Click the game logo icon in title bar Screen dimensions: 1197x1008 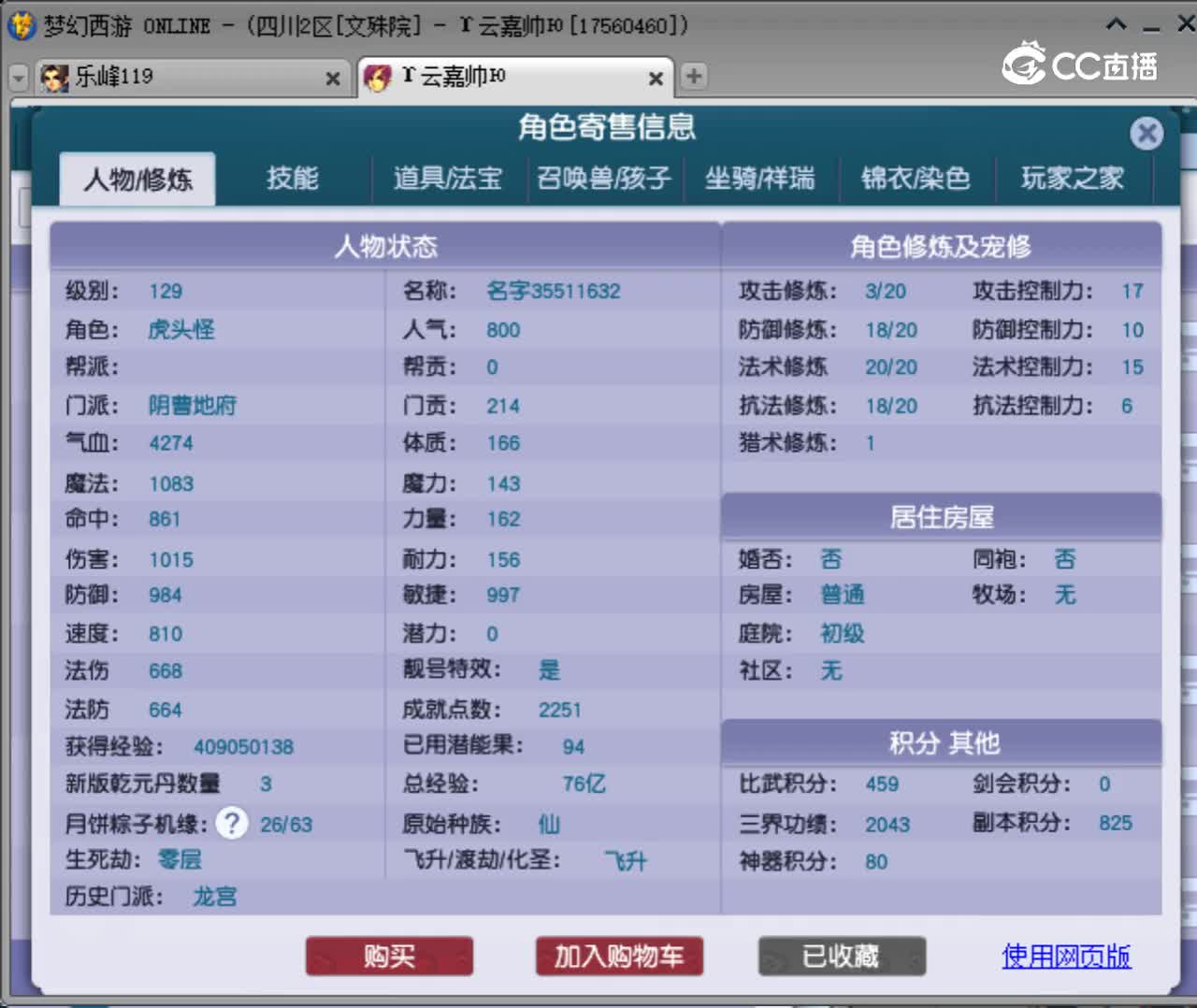pos(21,25)
